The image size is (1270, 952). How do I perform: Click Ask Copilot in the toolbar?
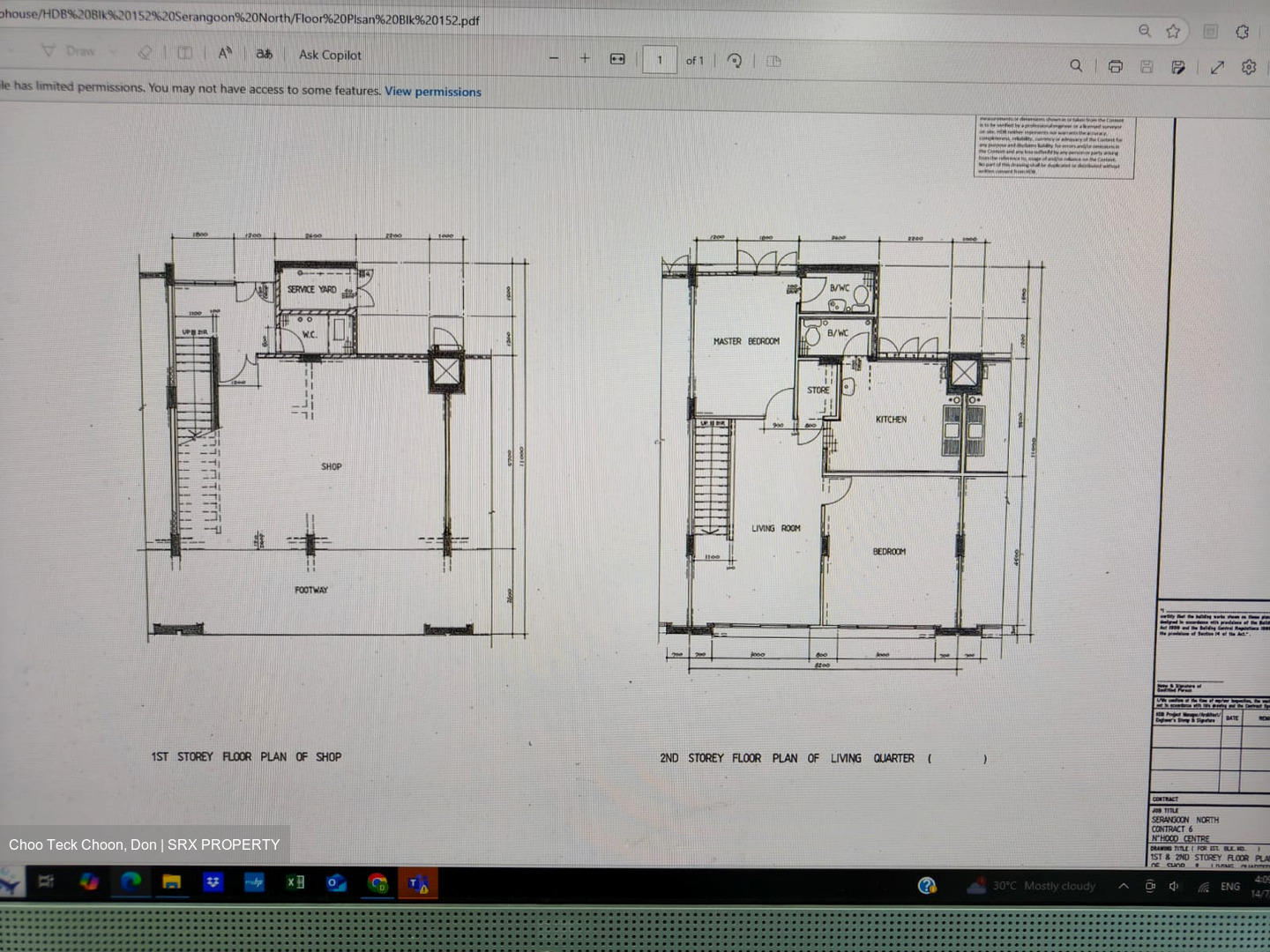[330, 55]
